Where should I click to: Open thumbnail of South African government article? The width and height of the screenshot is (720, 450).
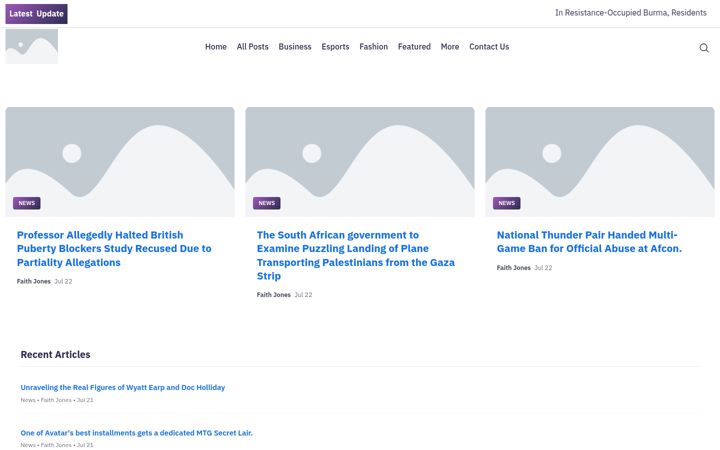click(x=360, y=162)
